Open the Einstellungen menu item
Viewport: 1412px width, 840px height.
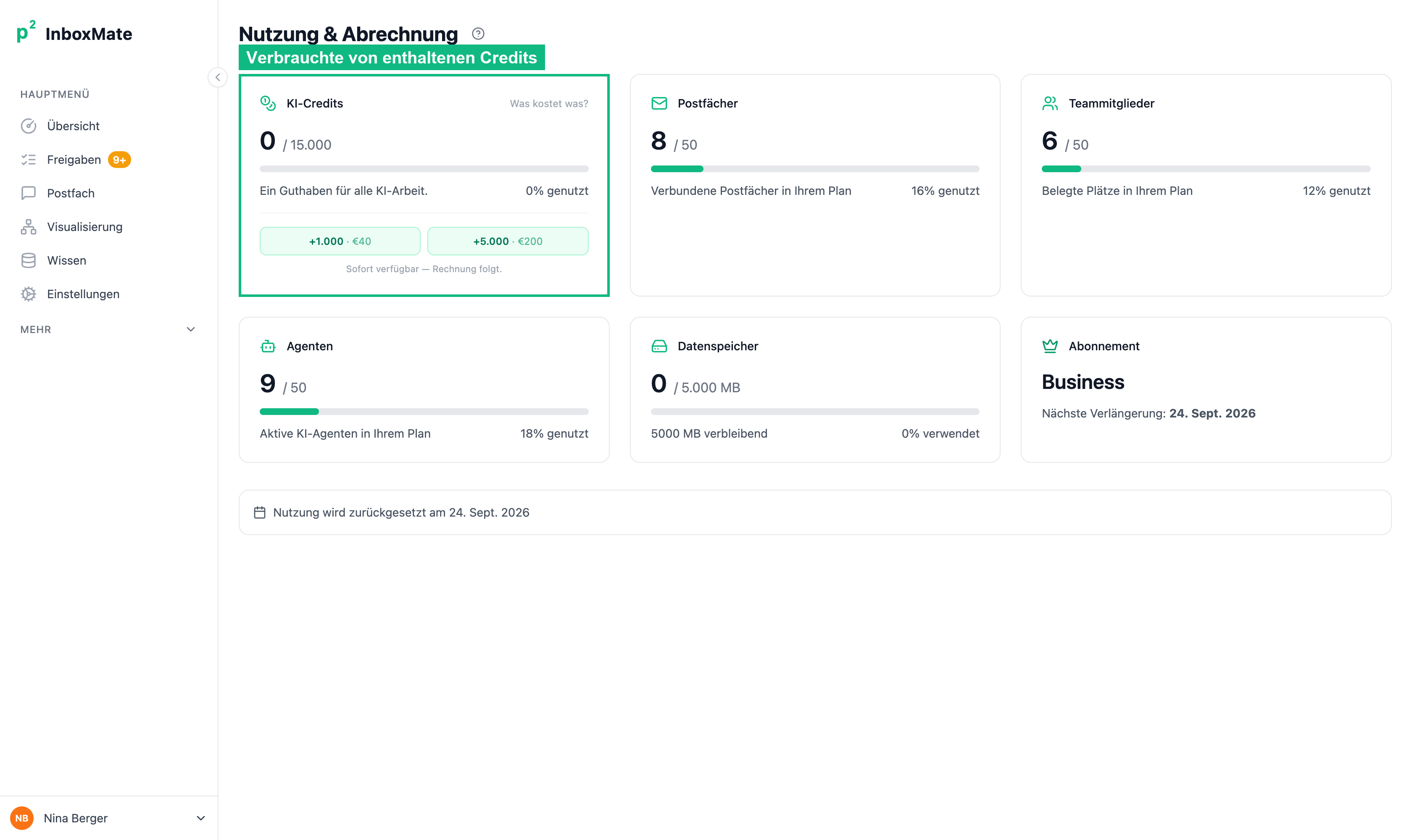point(108,294)
